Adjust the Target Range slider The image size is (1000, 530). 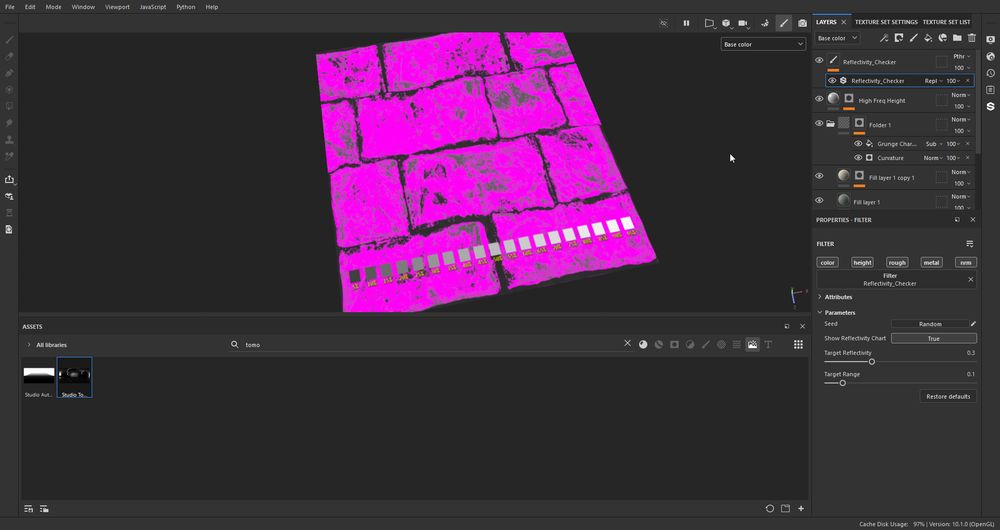[x=900, y=383]
